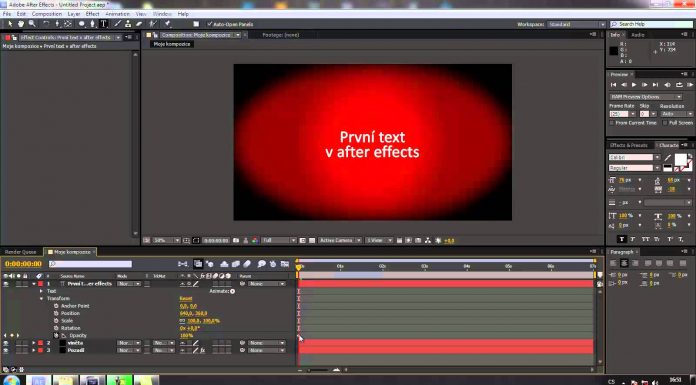Toggle Auto-Open Panels checkbox

point(210,24)
